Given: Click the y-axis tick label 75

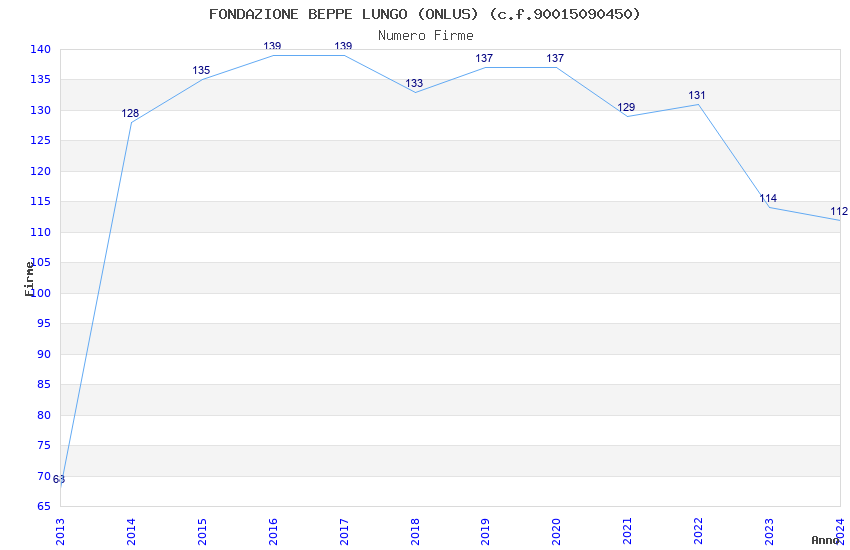Looking at the screenshot, I should pos(44,445).
